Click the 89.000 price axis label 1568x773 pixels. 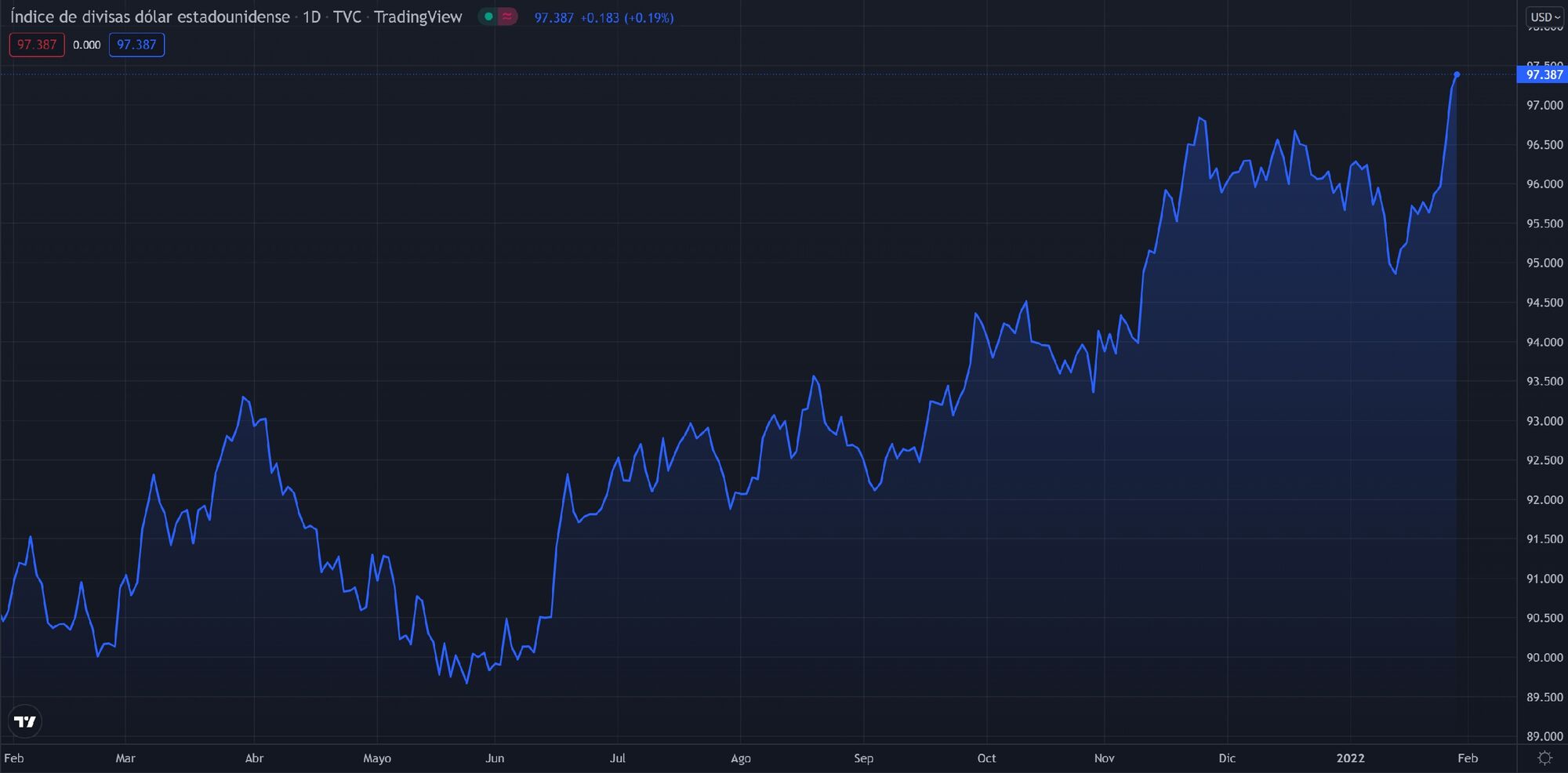[x=1544, y=736]
